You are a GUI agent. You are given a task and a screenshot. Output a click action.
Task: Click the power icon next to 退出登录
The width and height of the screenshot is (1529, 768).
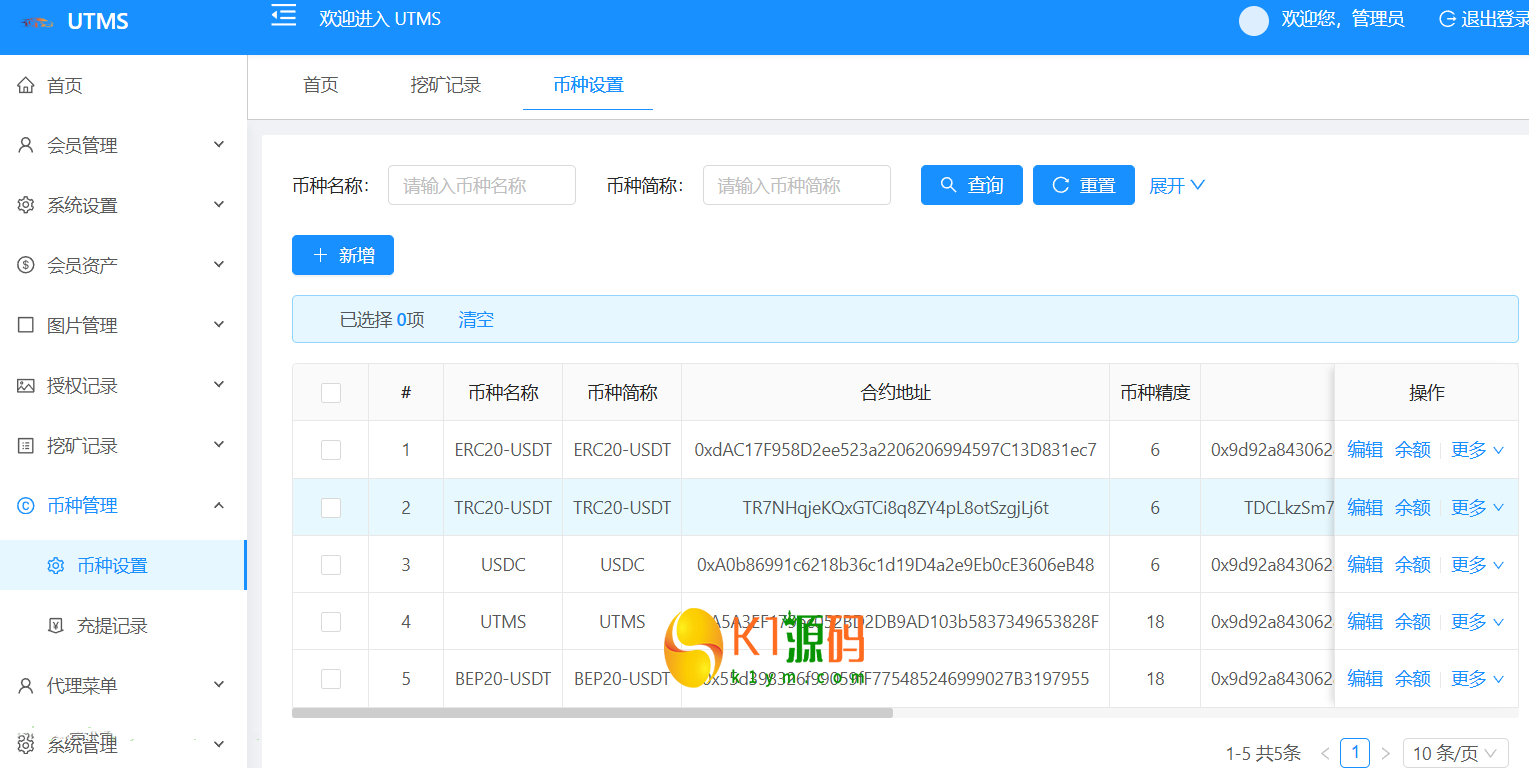1447,19
